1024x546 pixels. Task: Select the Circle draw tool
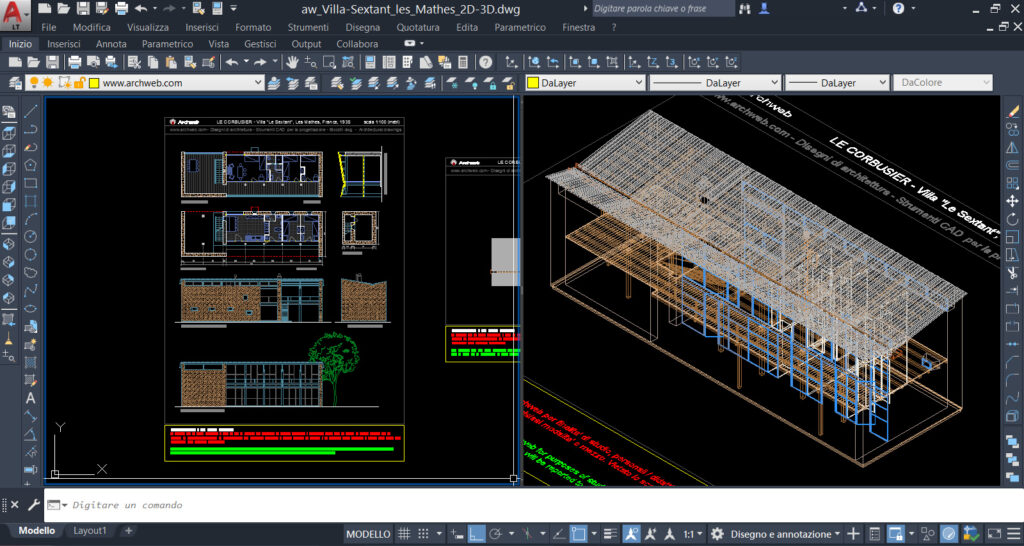[x=31, y=236]
